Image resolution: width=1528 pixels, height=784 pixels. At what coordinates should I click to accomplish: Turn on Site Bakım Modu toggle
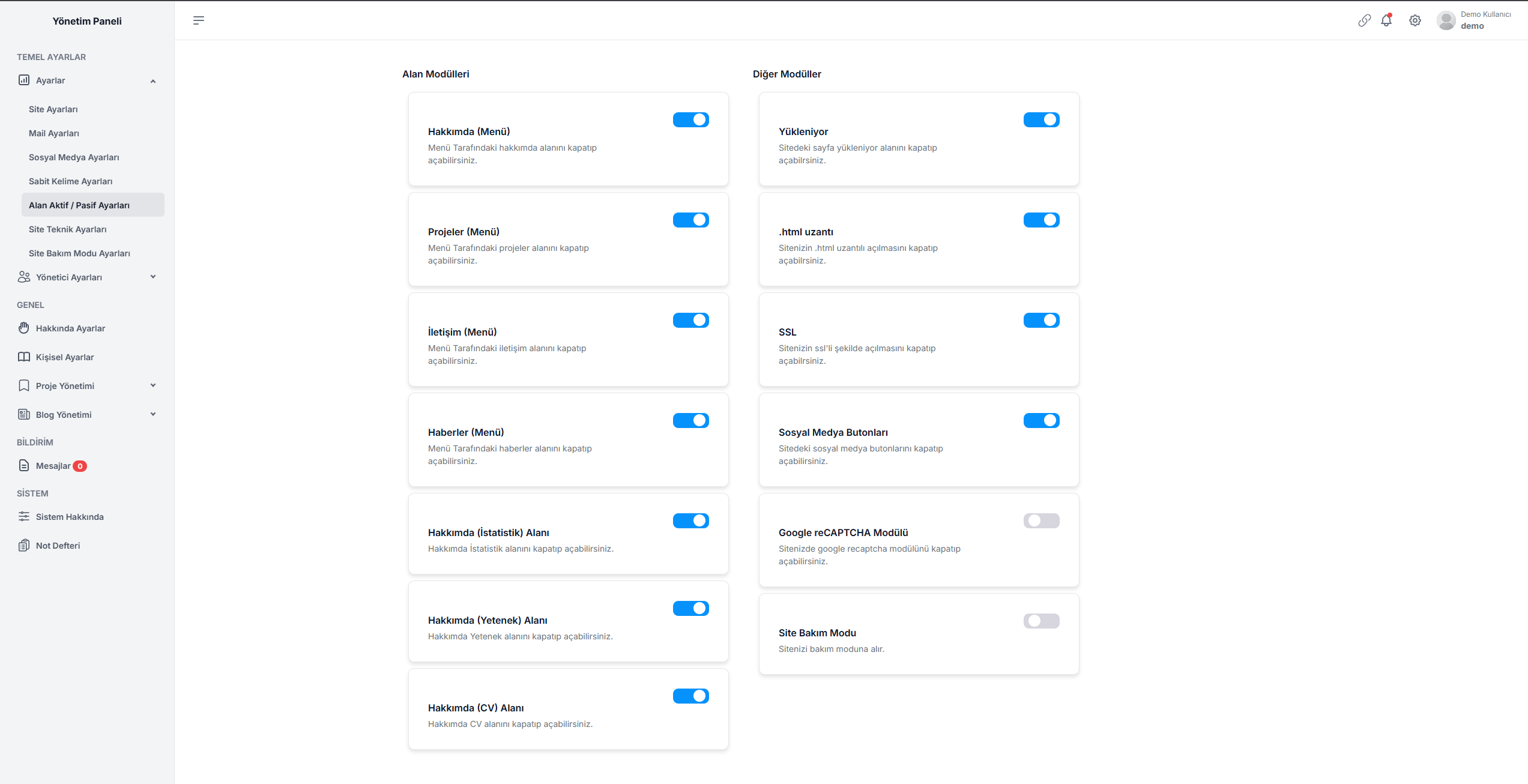point(1041,621)
